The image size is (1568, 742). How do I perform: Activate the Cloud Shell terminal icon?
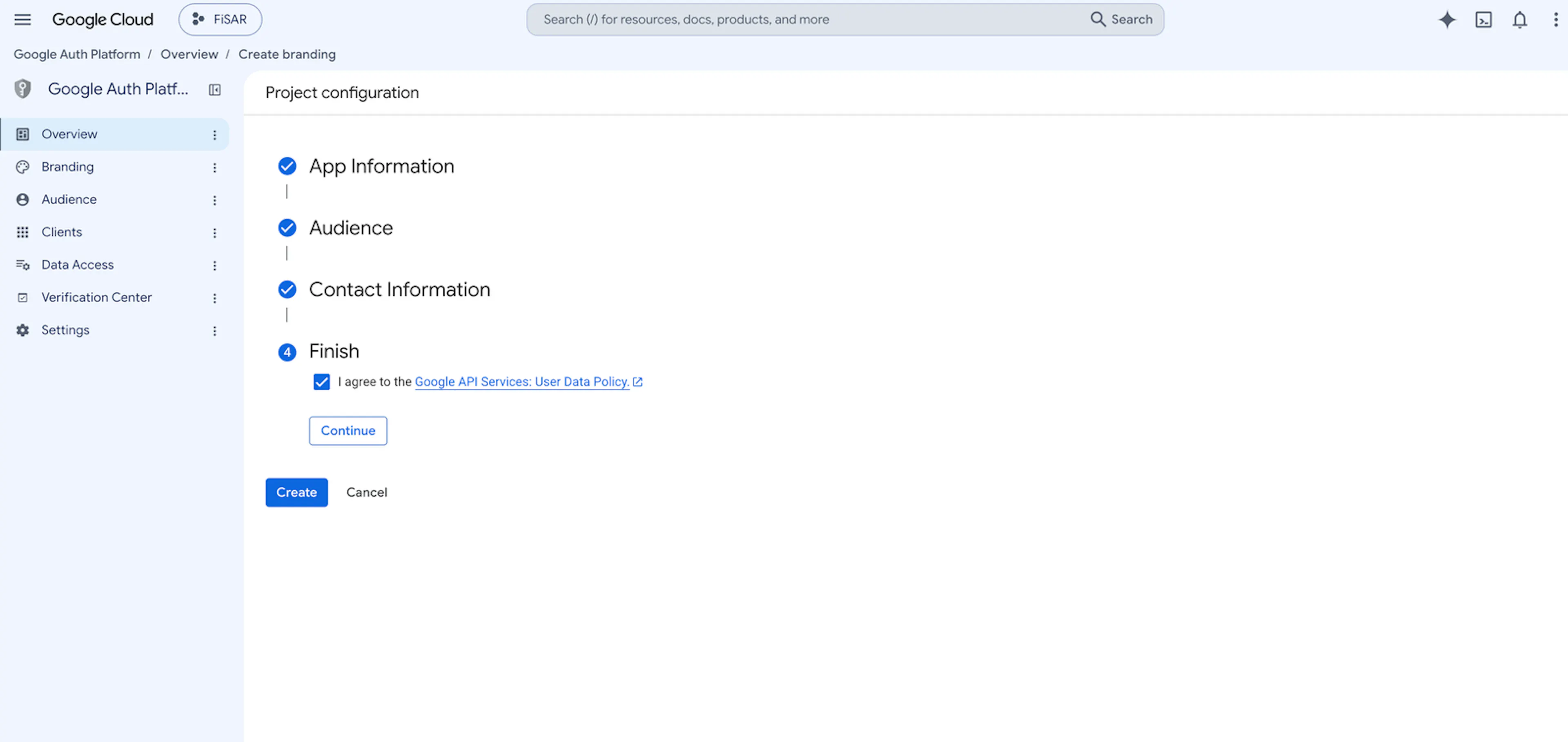[x=1483, y=20]
